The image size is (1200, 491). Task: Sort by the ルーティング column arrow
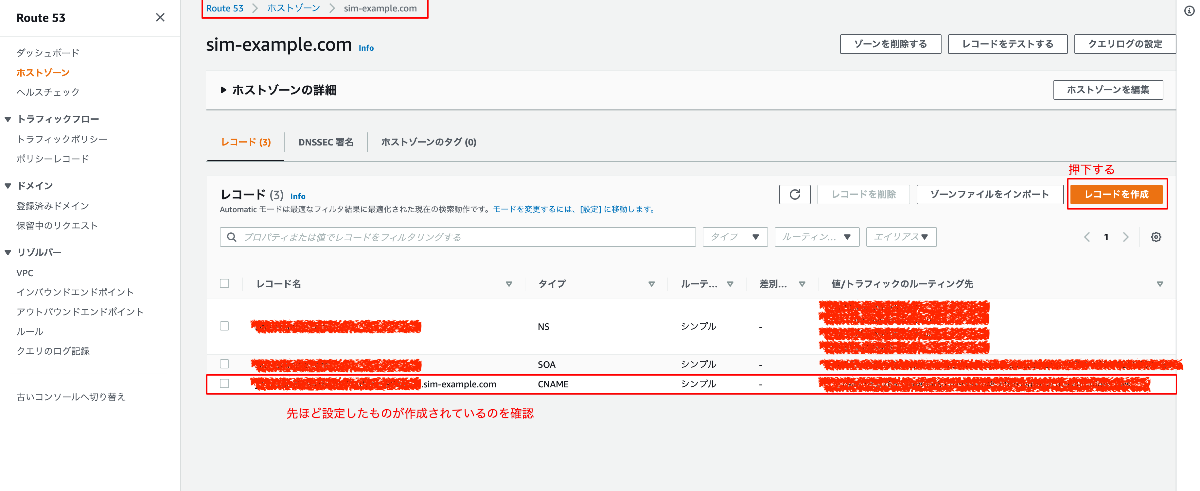pos(730,284)
